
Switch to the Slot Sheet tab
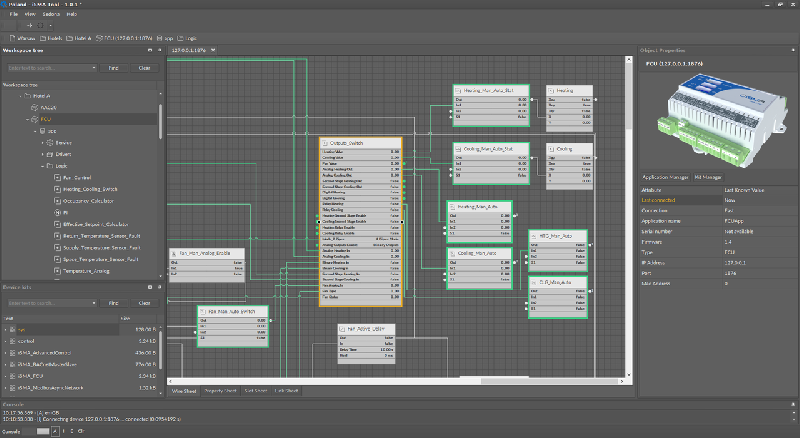[x=256, y=390]
